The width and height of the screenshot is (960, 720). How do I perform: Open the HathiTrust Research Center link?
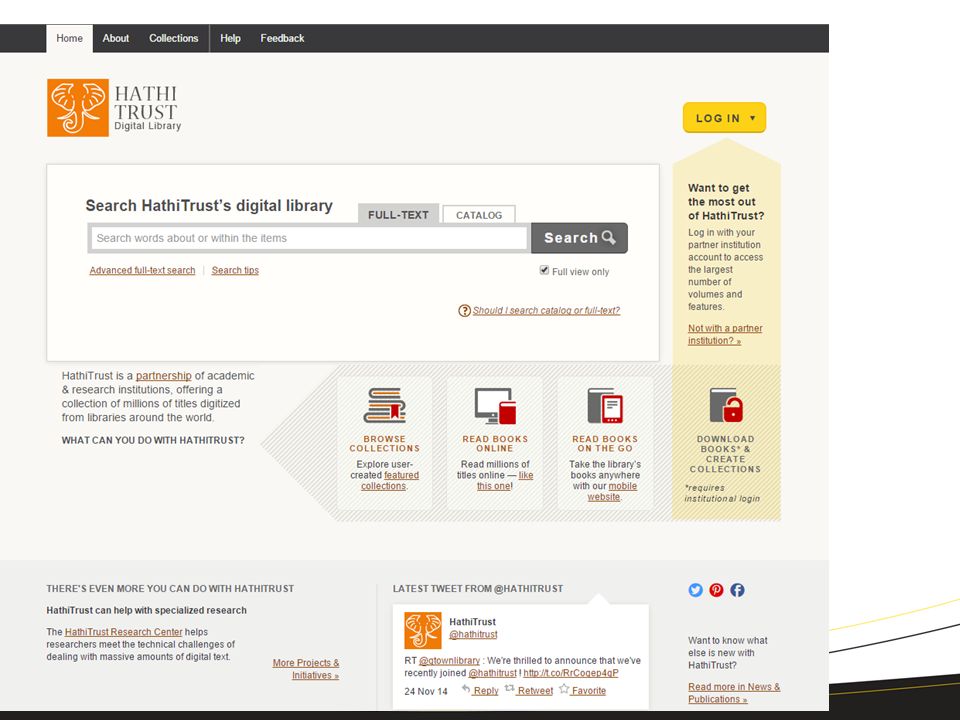(124, 632)
